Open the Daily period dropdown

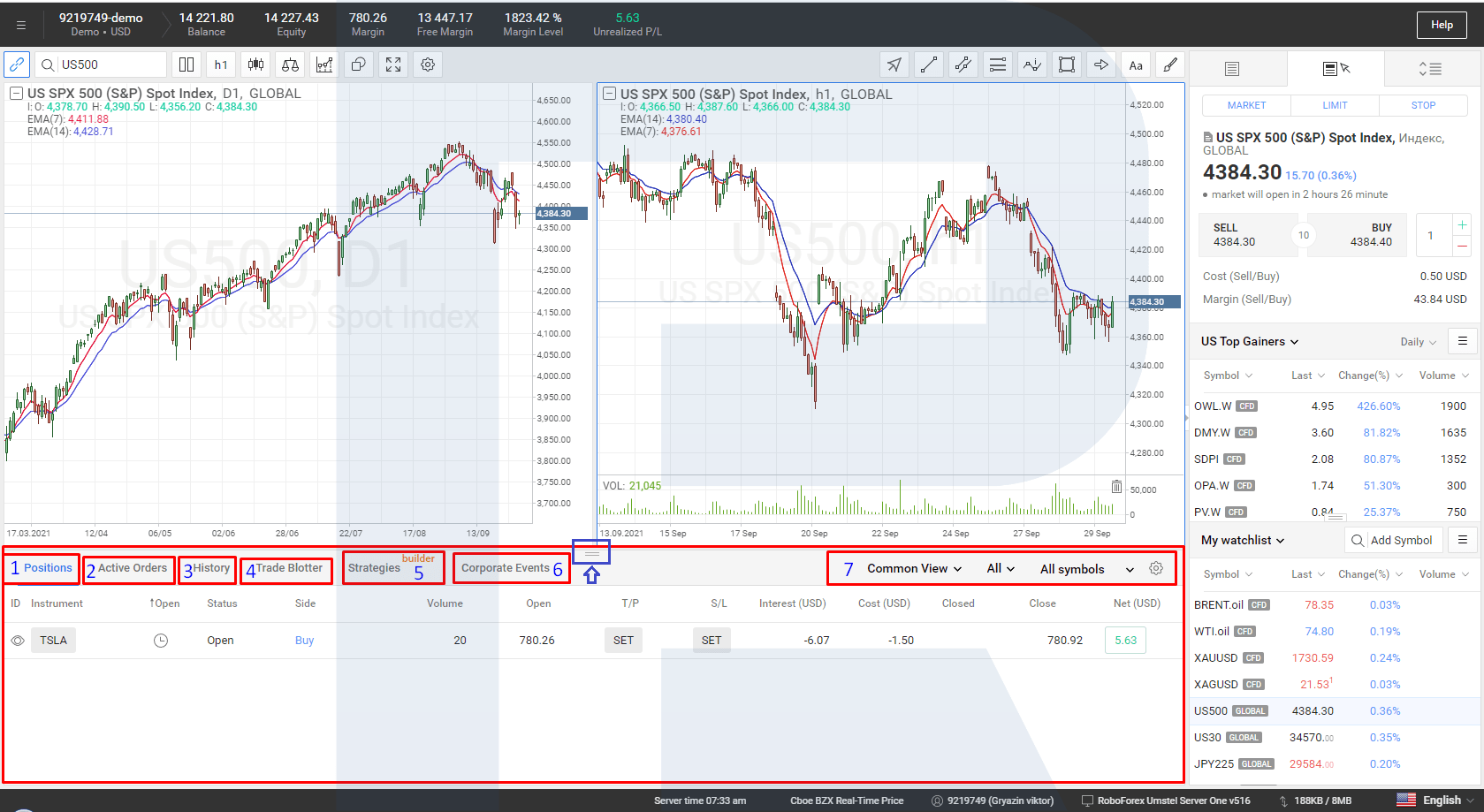(x=1418, y=342)
